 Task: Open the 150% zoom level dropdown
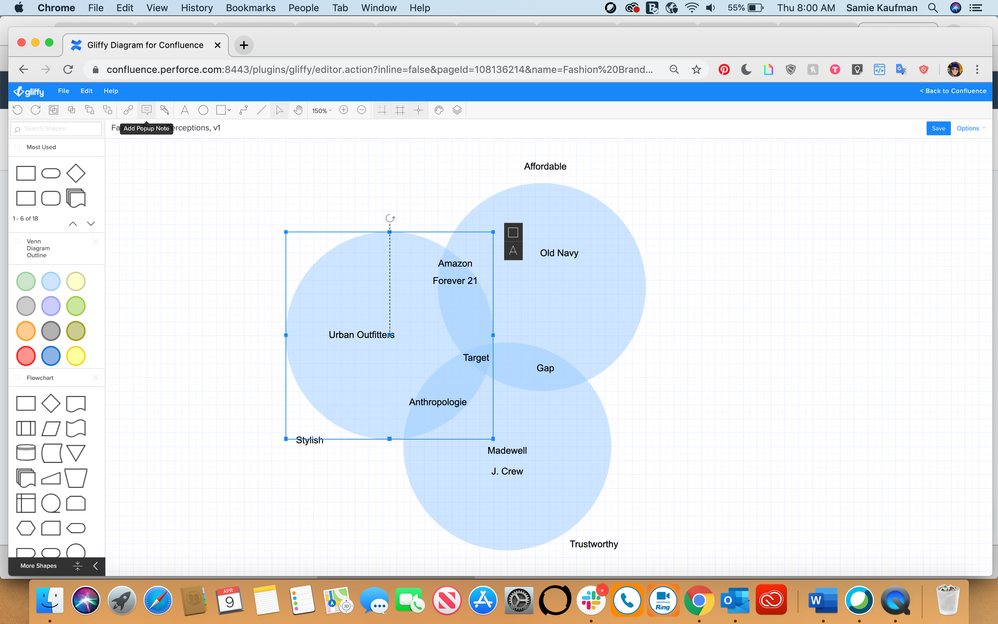click(321, 111)
